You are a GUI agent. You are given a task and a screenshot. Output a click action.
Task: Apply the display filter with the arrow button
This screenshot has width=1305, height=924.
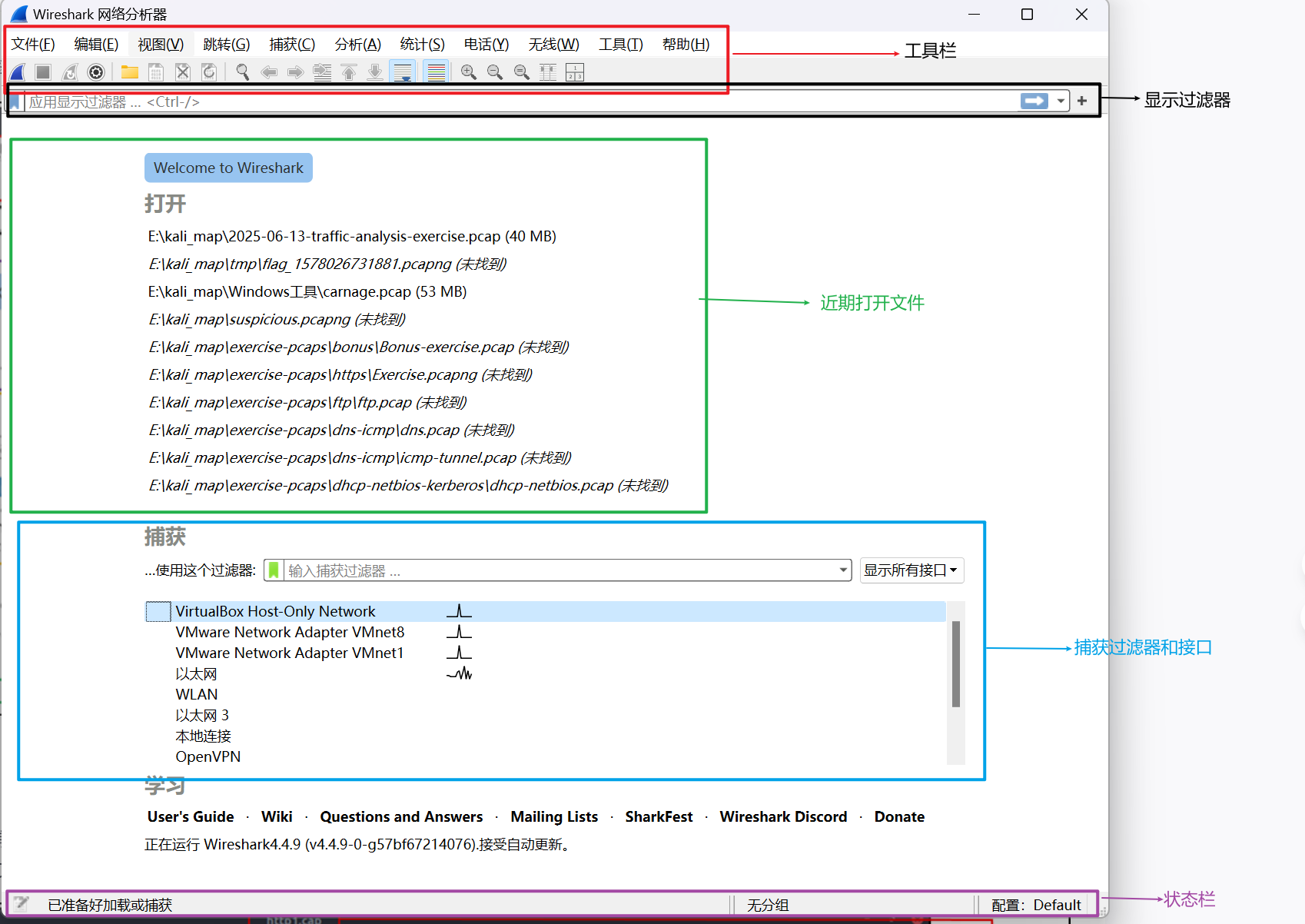(1034, 101)
